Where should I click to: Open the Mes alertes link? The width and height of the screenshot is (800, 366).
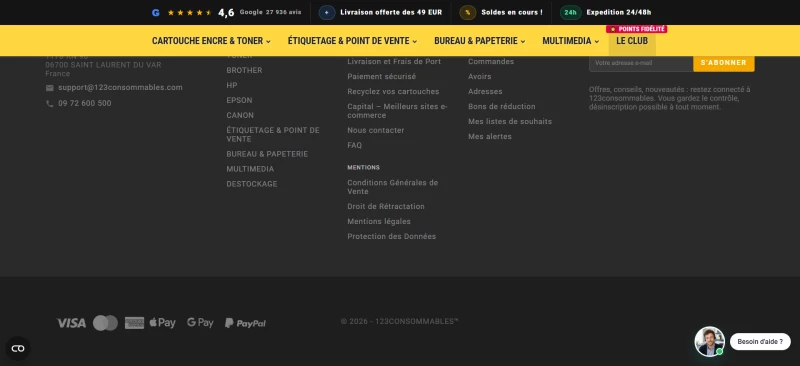pyautogui.click(x=490, y=136)
